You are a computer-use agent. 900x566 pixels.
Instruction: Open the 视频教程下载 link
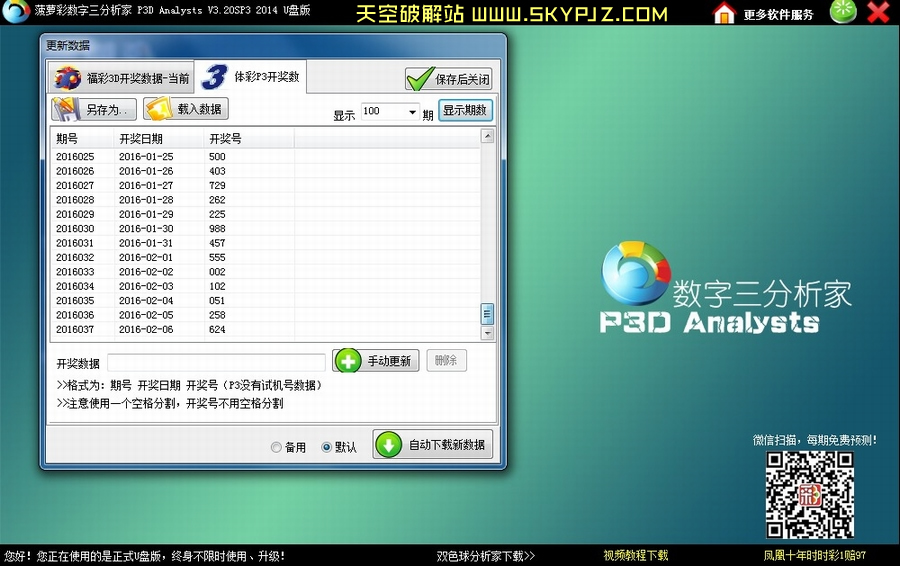[635, 556]
